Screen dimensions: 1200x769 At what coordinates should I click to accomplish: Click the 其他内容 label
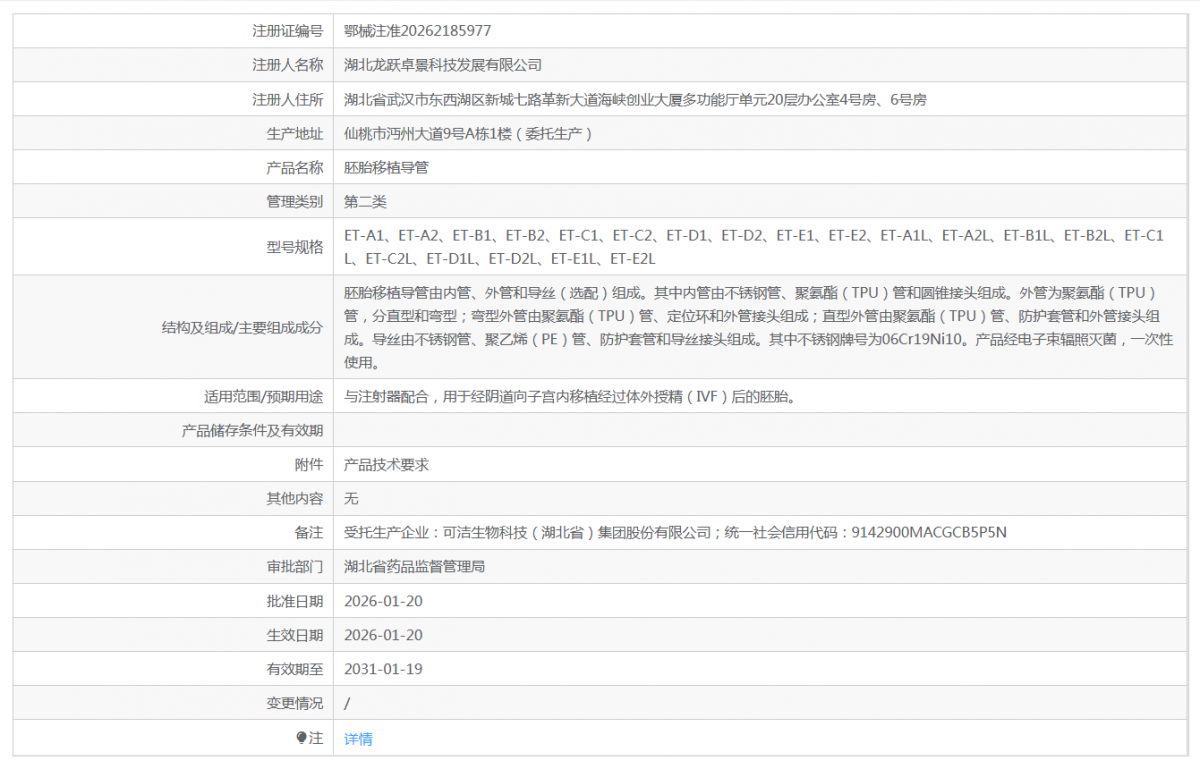(x=295, y=498)
